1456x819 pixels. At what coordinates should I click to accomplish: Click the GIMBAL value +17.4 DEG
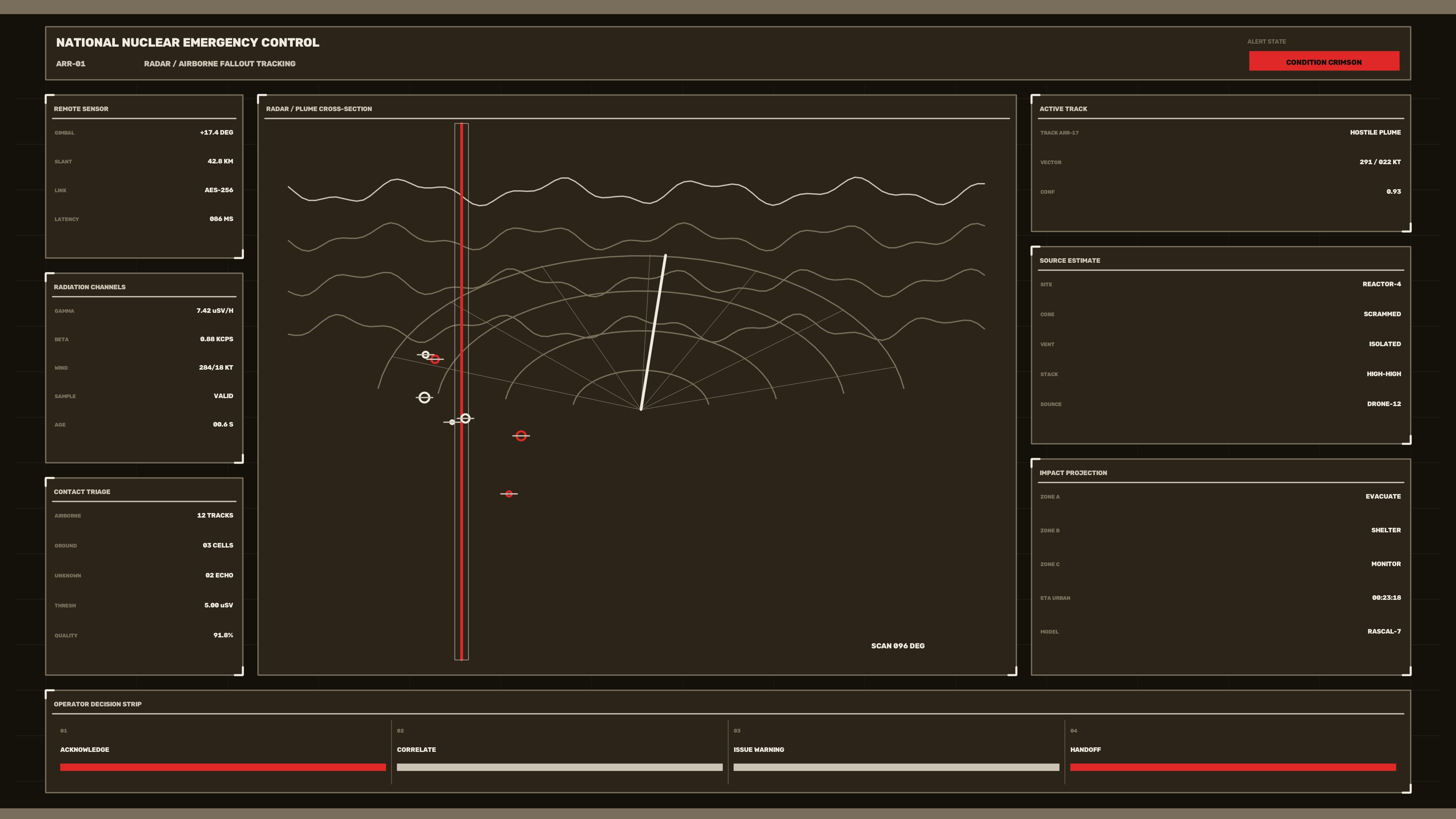[x=217, y=133]
